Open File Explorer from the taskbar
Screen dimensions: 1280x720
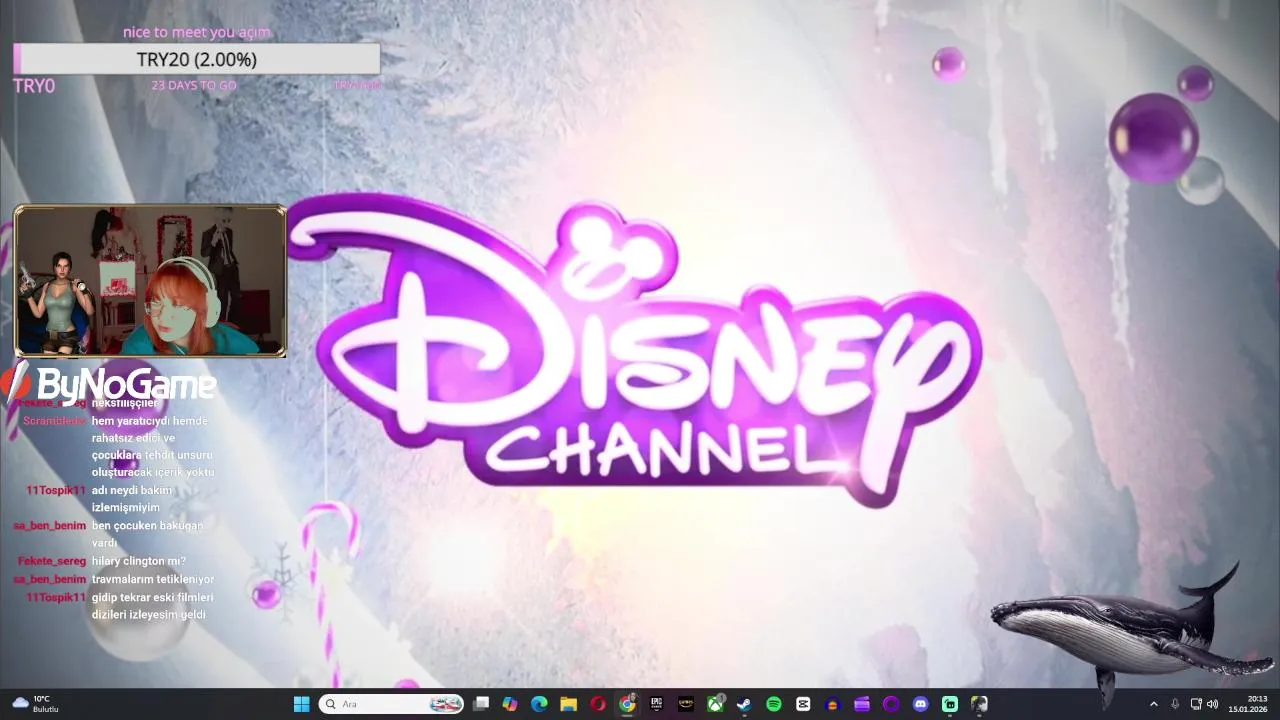click(x=568, y=704)
